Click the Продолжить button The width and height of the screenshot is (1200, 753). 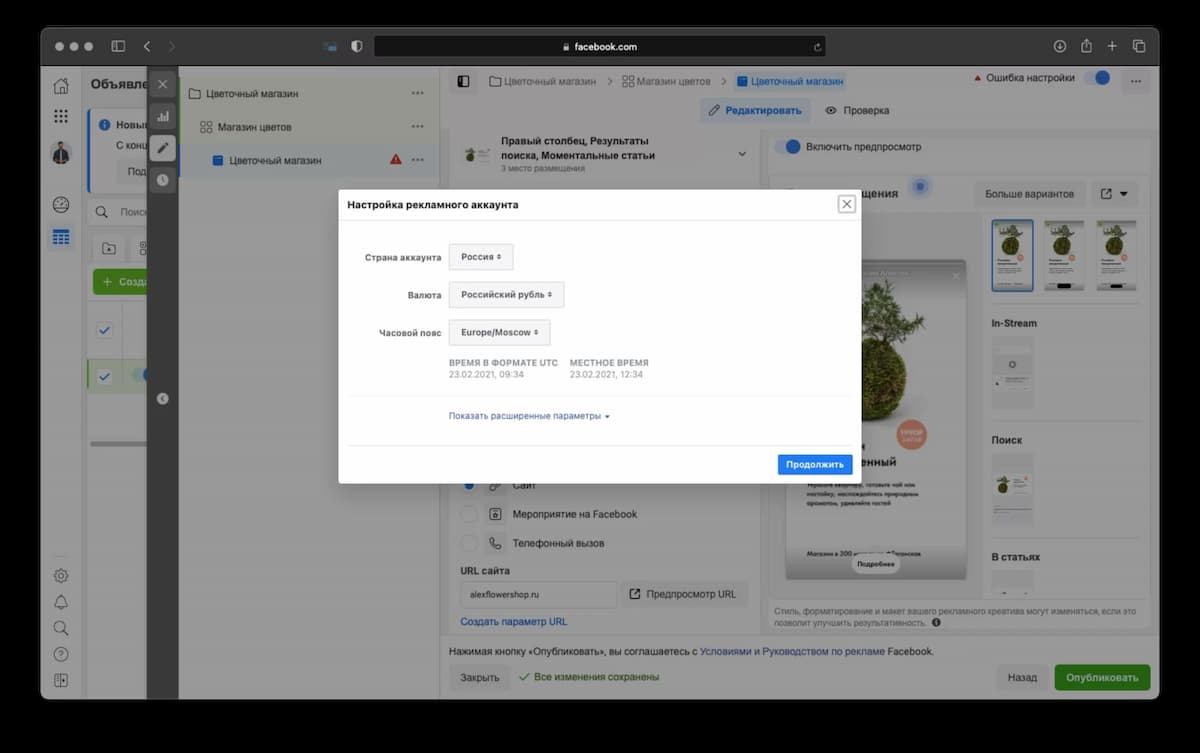pos(814,464)
